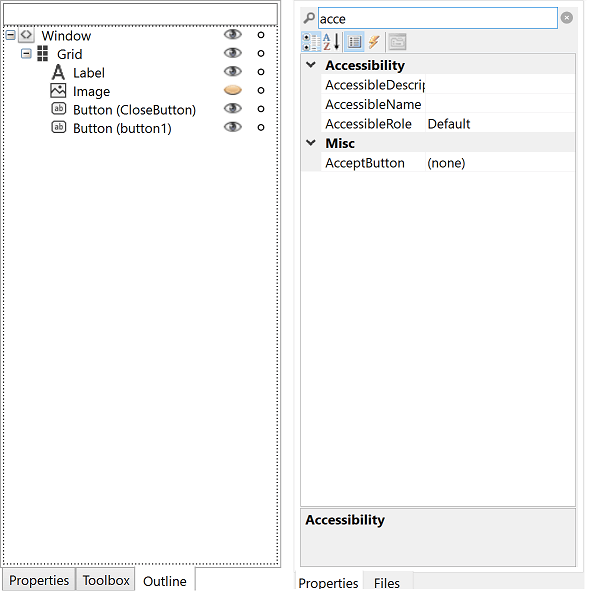
Task: Click the Categorized view icon in property toolbar
Action: [311, 42]
